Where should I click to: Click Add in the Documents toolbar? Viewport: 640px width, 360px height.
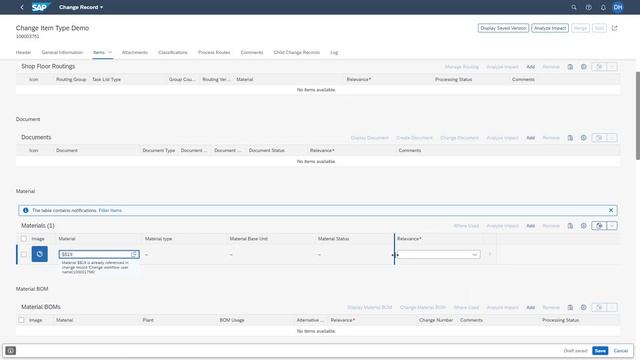tap(530, 138)
